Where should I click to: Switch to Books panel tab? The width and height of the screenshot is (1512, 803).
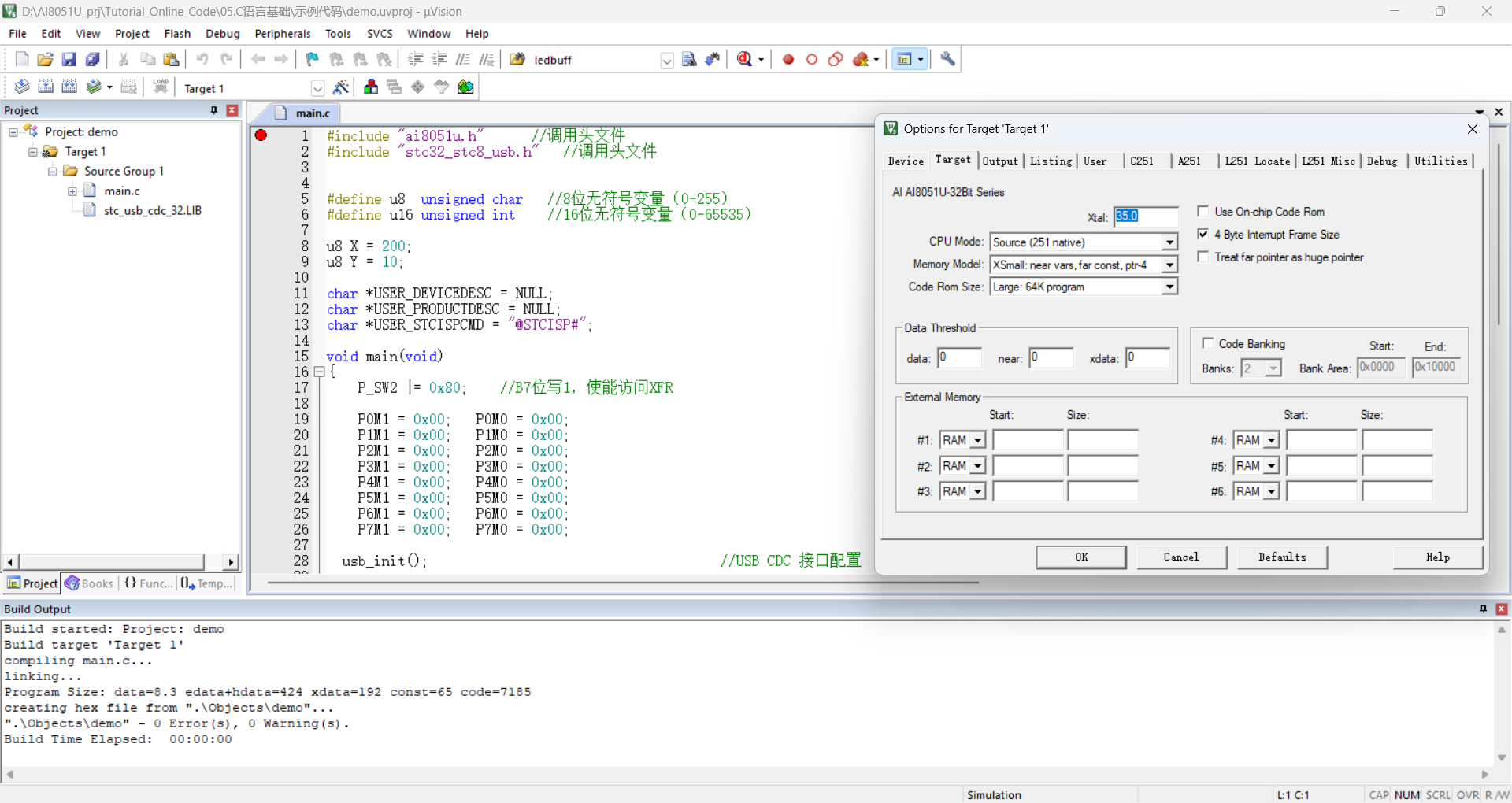(90, 583)
